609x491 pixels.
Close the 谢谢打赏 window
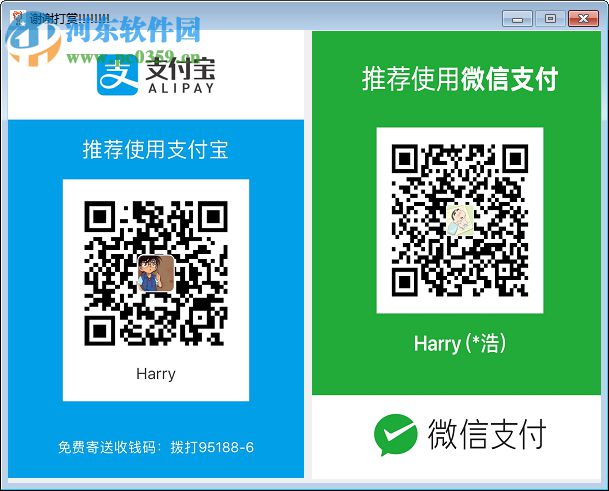(583, 19)
